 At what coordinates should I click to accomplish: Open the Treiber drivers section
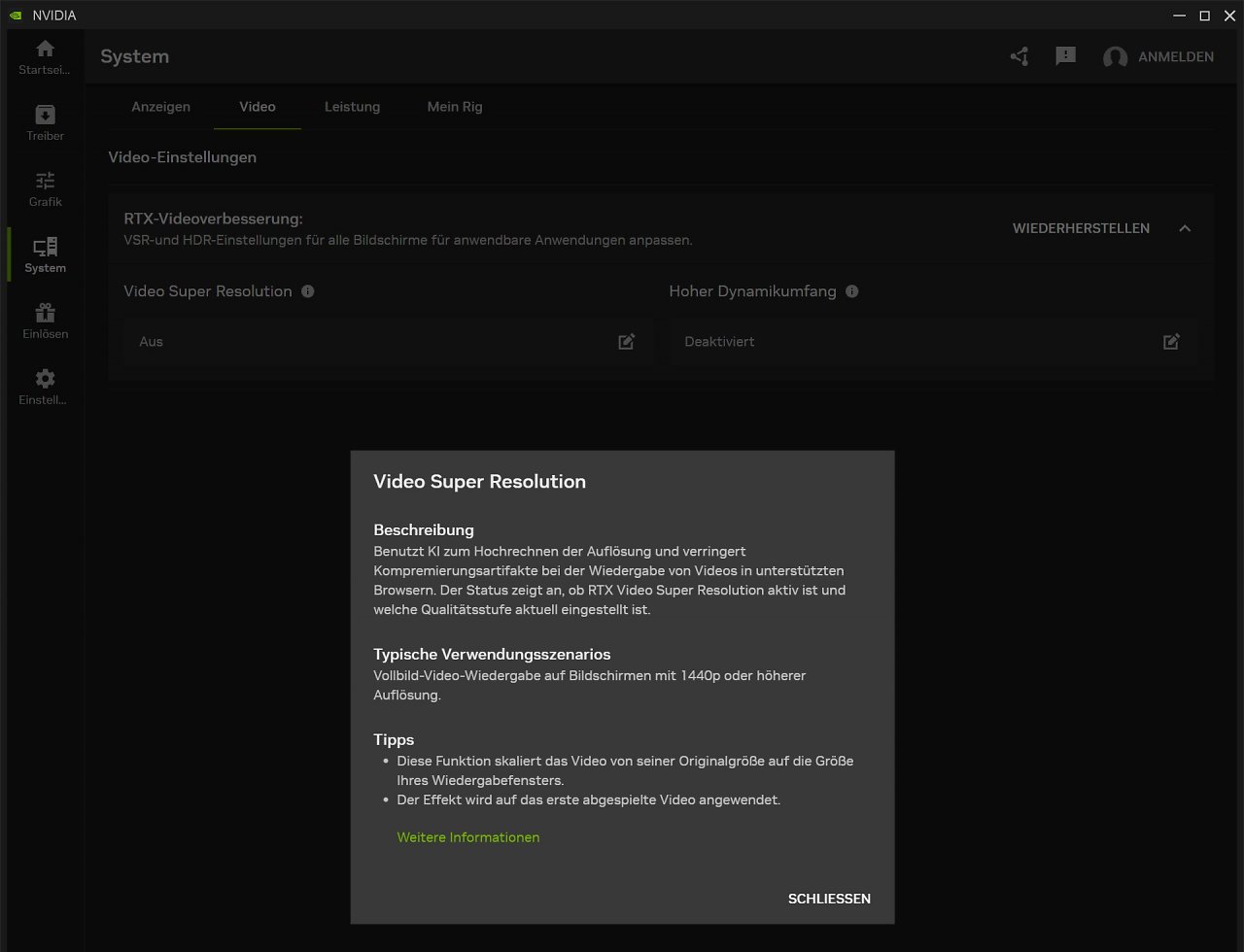click(45, 123)
